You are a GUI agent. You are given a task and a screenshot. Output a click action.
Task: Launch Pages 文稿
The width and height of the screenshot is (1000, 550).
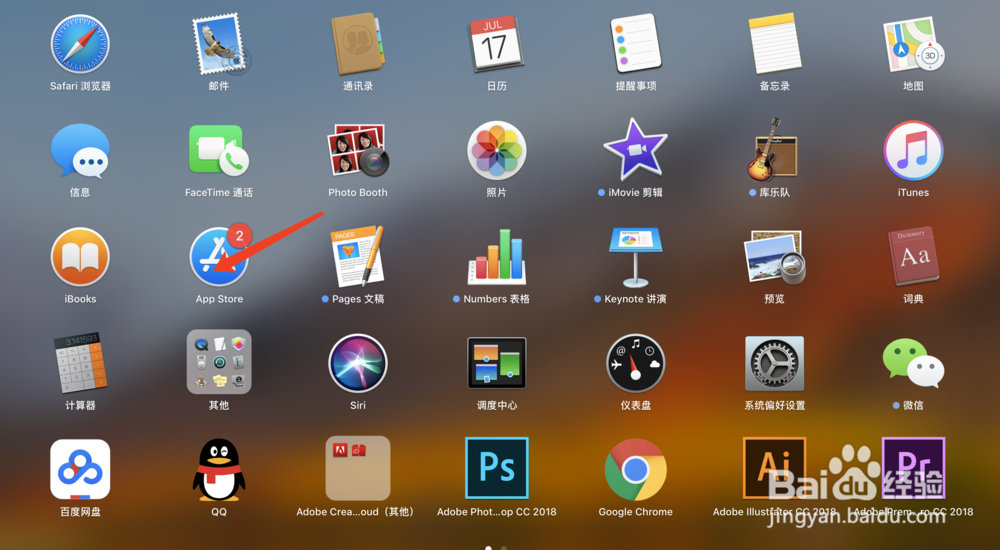pos(358,256)
